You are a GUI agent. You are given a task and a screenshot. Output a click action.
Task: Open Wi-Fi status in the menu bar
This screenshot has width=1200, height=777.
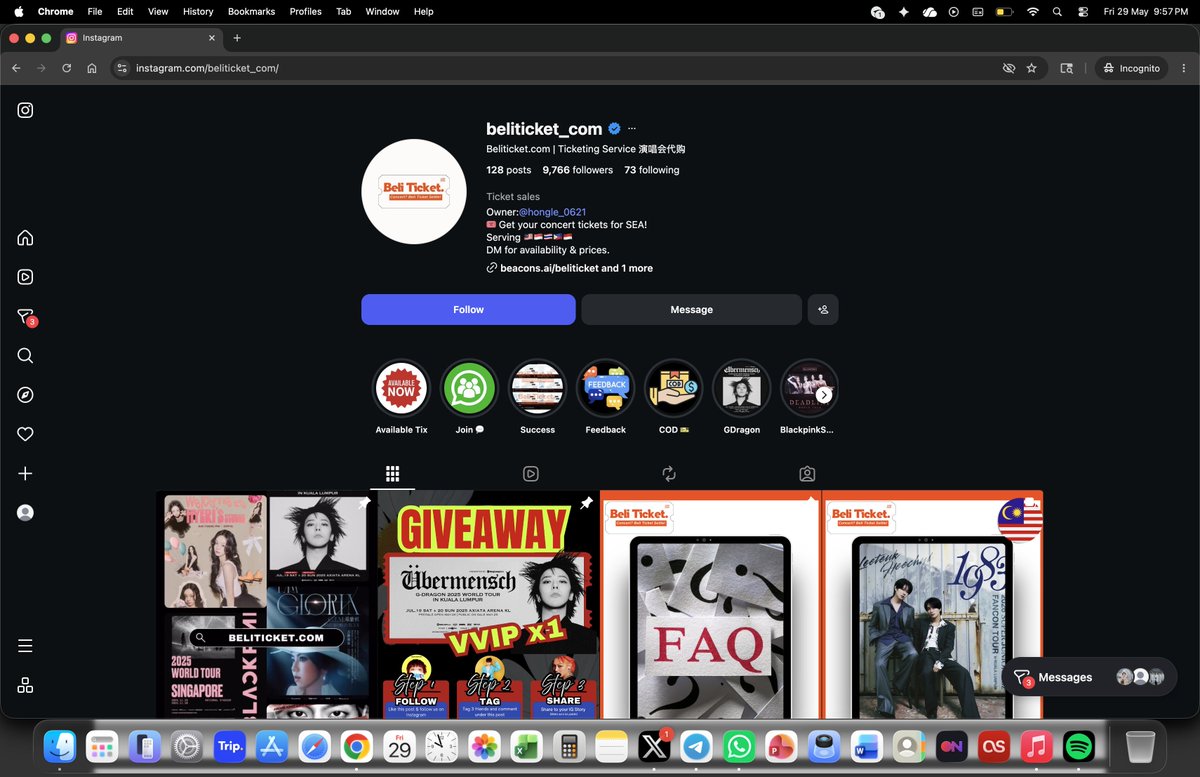coord(1031,12)
